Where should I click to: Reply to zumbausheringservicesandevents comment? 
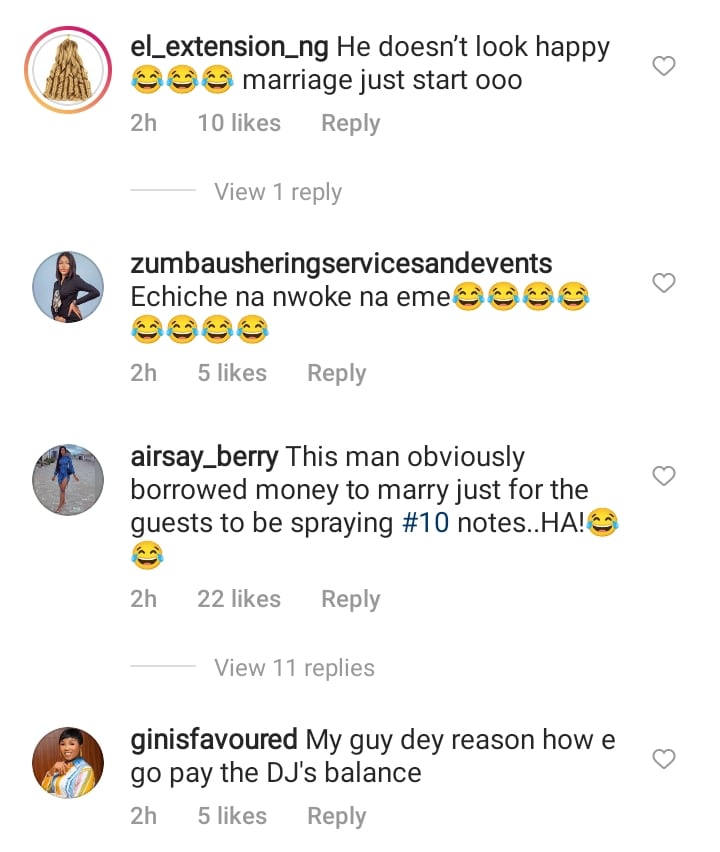[x=336, y=373]
